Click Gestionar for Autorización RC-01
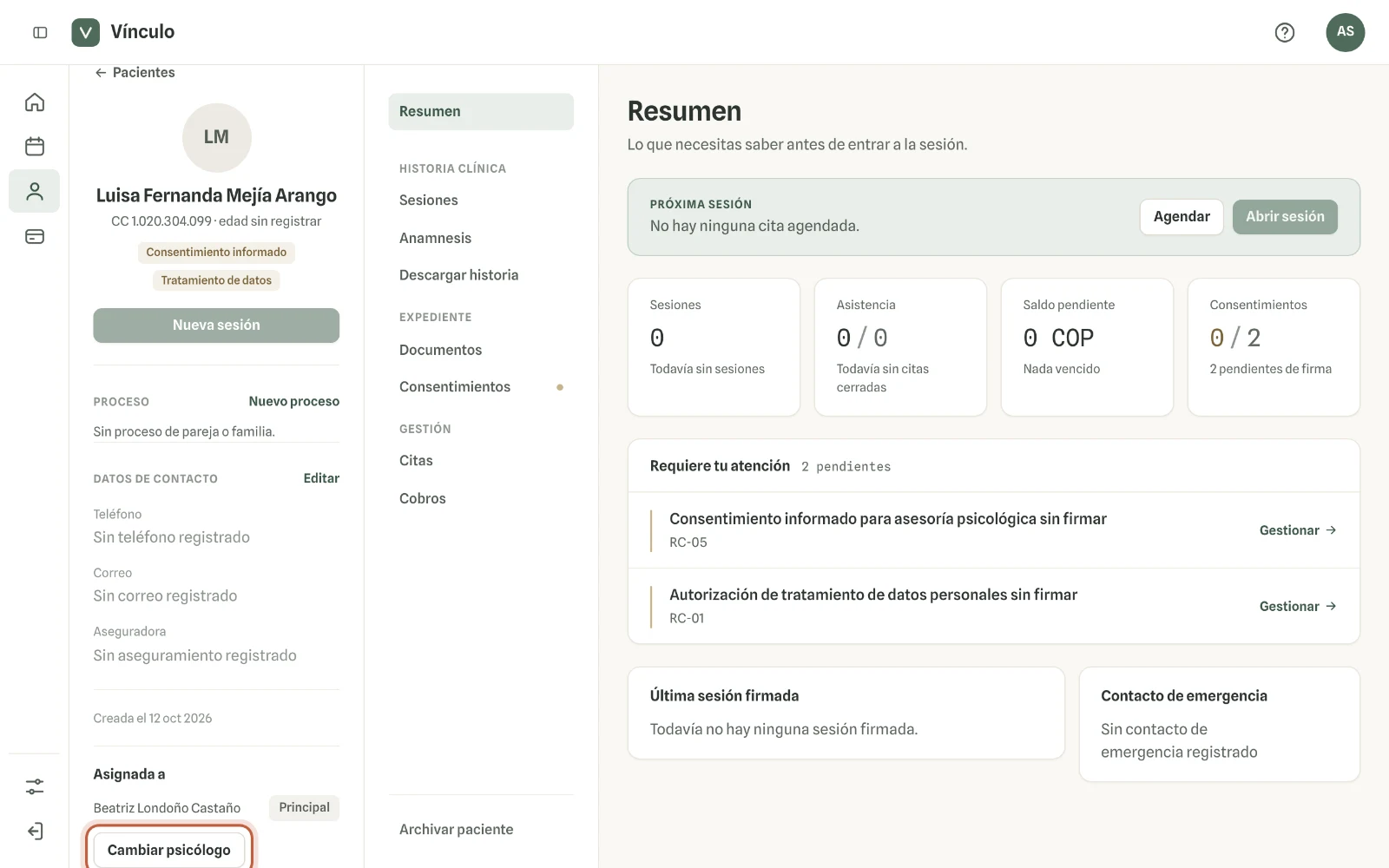 (x=1298, y=607)
